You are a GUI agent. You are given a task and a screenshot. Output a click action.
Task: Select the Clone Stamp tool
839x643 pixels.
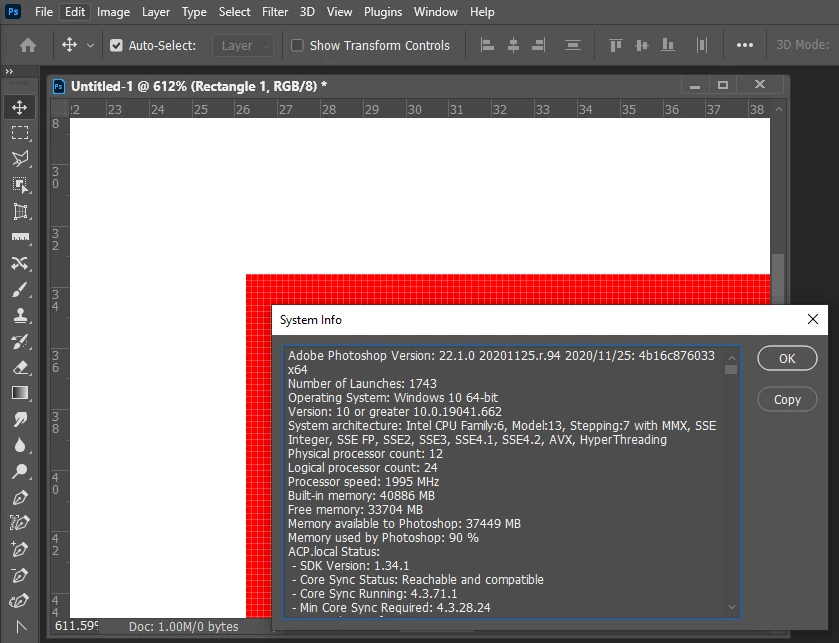[x=20, y=315]
